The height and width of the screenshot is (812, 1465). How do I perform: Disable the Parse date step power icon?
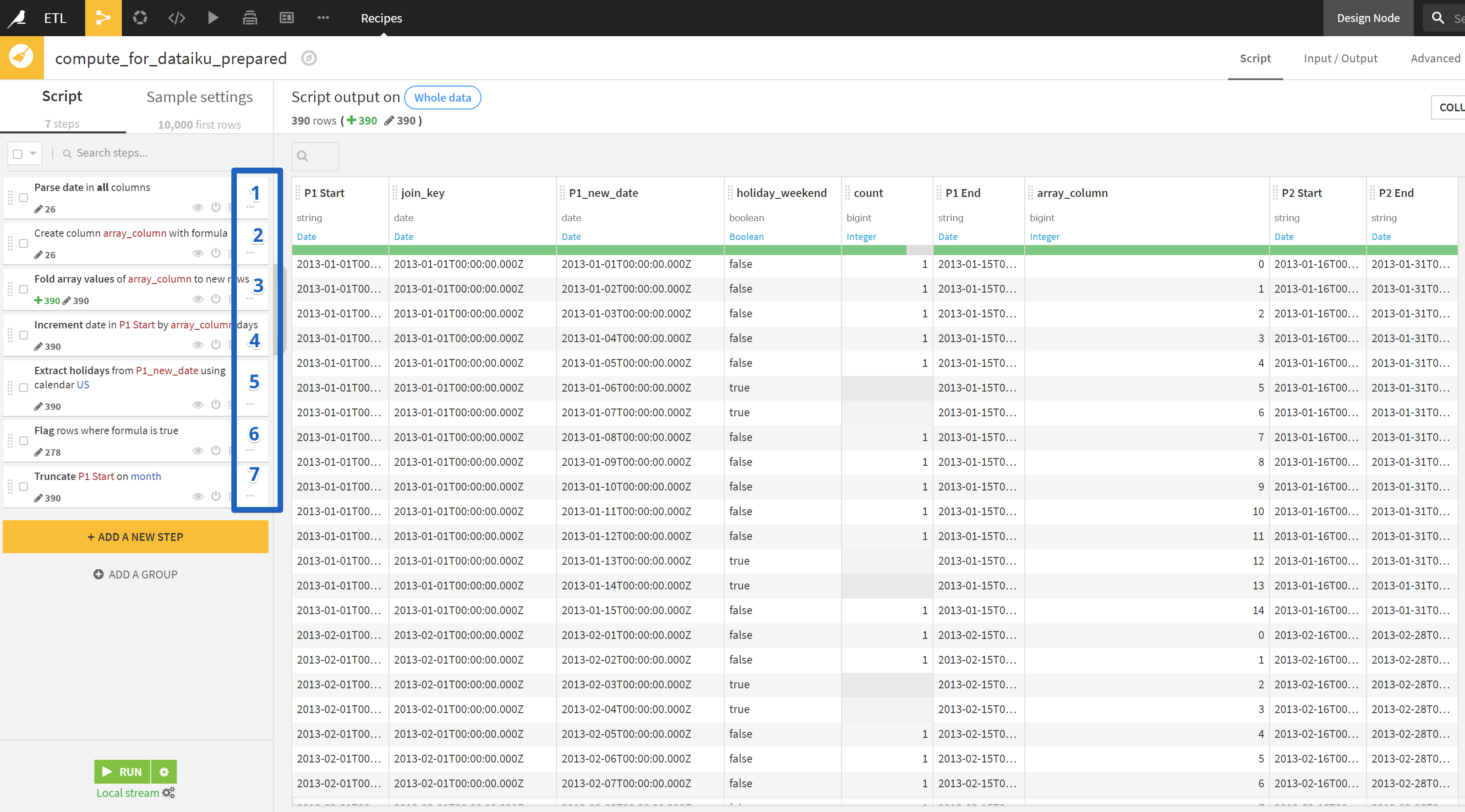click(x=216, y=207)
